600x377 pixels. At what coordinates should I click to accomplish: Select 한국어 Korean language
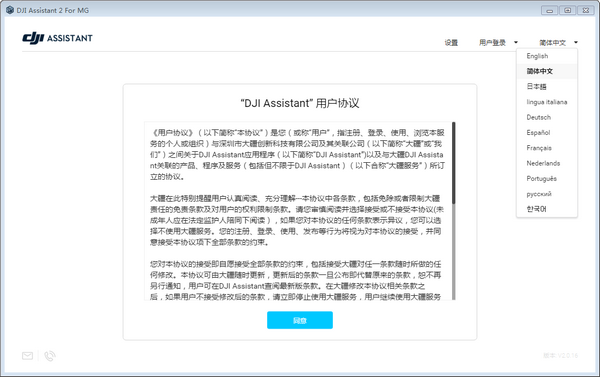pyautogui.click(x=547, y=209)
